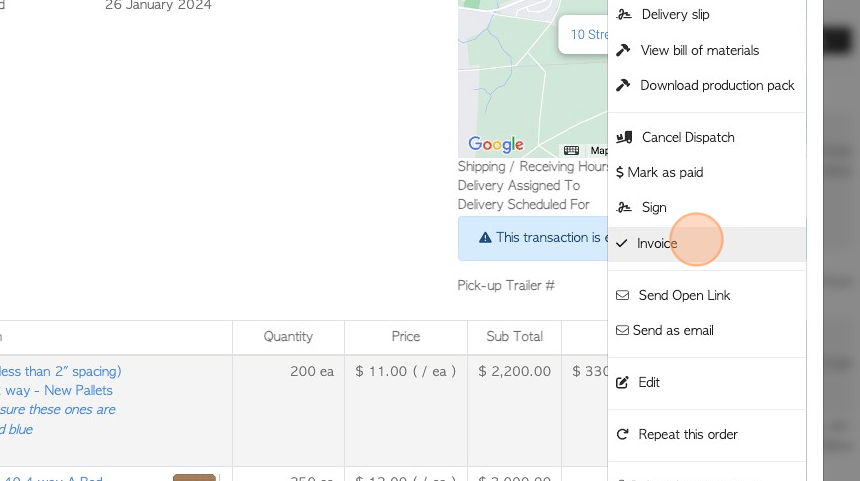
Task: Click the Cancel Dispatch forklift icon
Action: (x=624, y=137)
